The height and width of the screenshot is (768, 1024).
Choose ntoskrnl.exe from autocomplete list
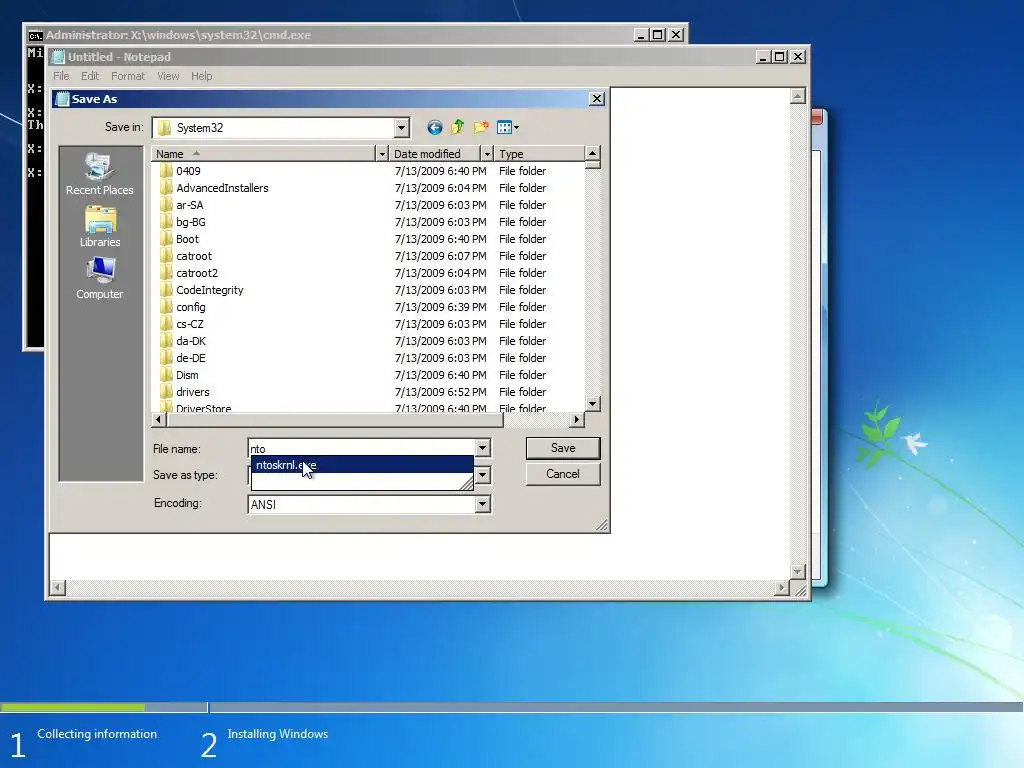click(362, 465)
